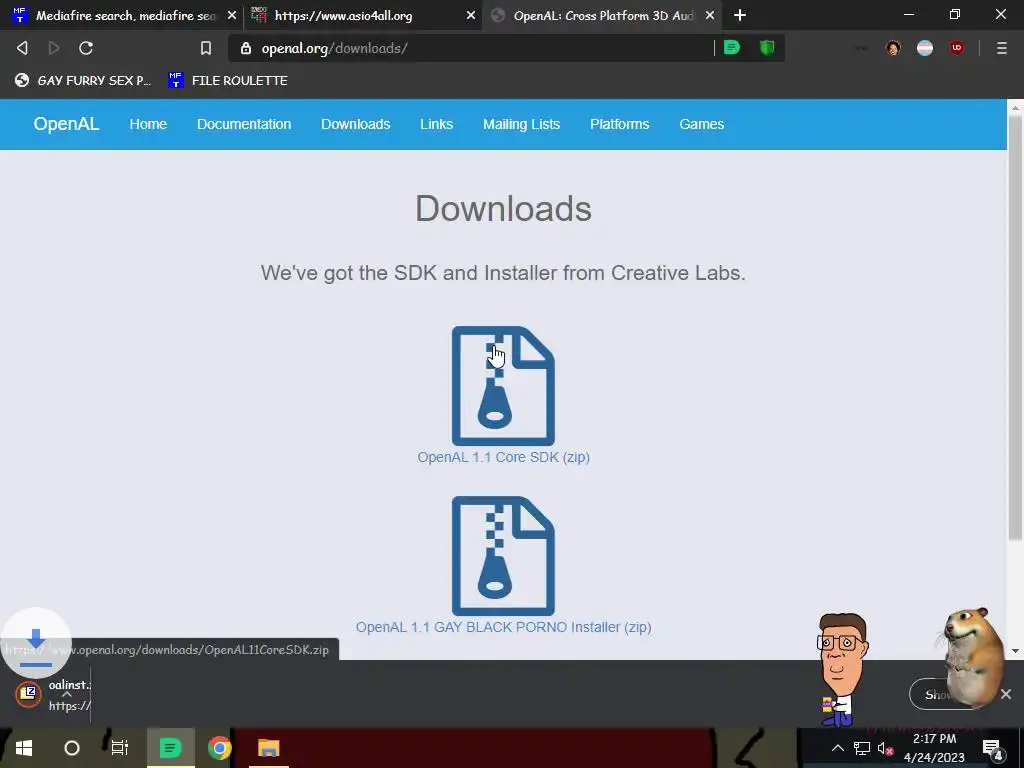Open the clock showing 2:17 PM
This screenshot has height=768, width=1024.
[x=934, y=748]
